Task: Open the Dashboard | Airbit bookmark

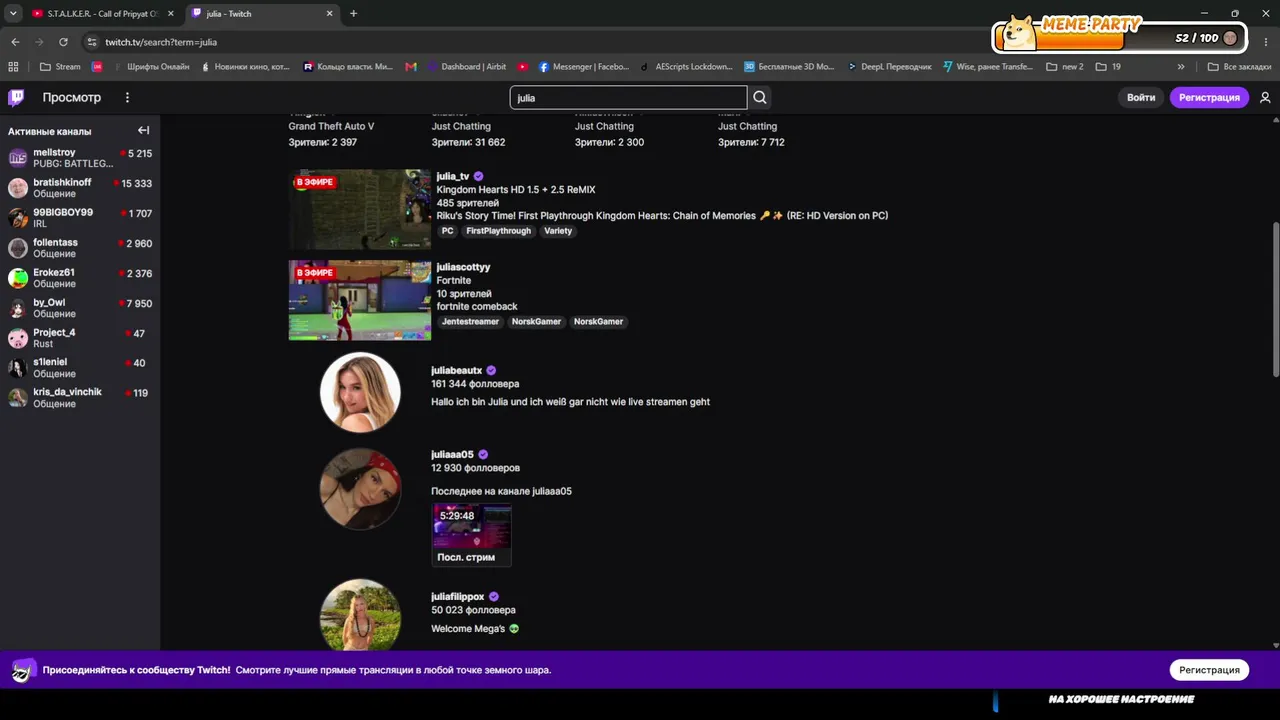Action: [x=466, y=67]
